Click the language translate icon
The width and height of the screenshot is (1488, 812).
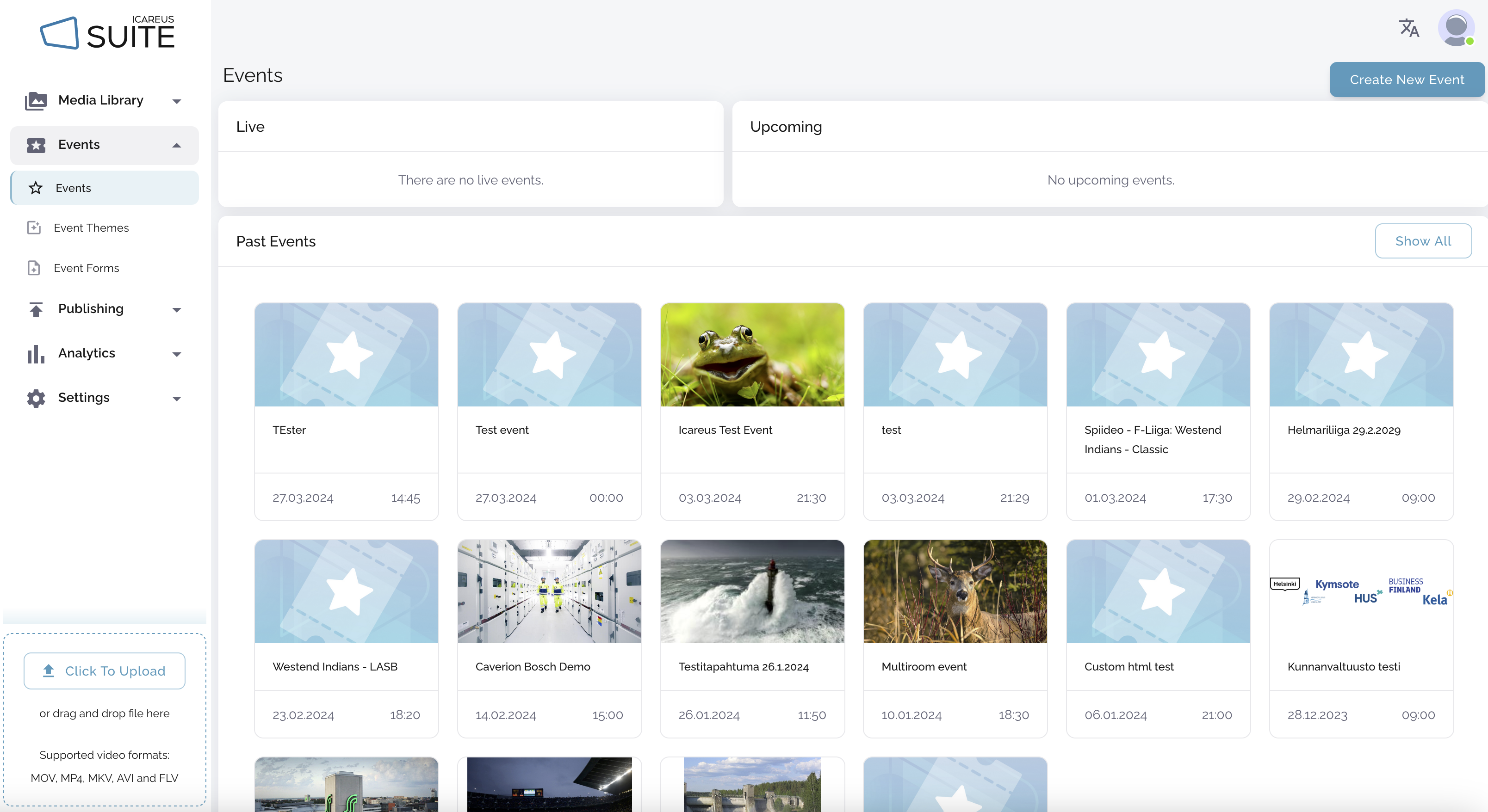tap(1408, 28)
